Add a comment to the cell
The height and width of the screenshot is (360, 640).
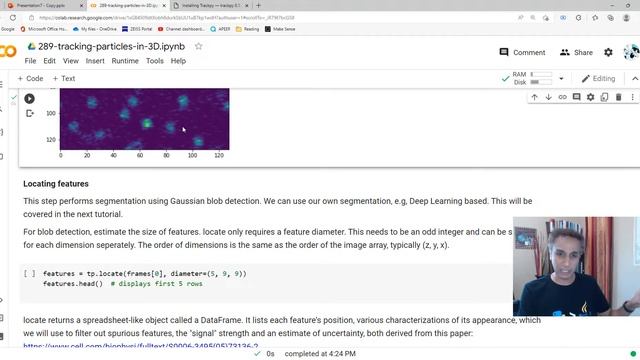point(576,97)
